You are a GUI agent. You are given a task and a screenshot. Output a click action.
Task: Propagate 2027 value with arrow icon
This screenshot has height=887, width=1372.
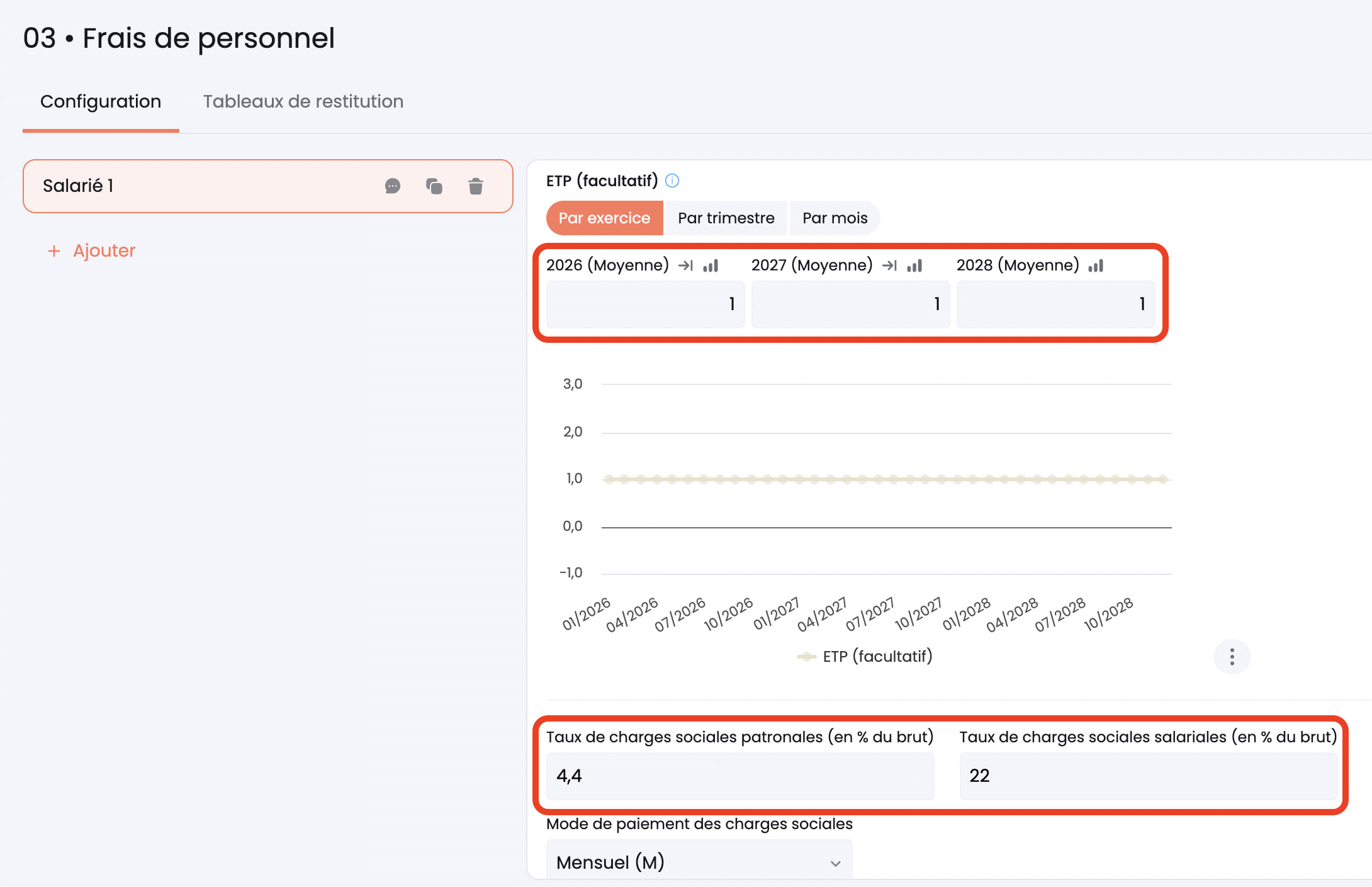889,265
